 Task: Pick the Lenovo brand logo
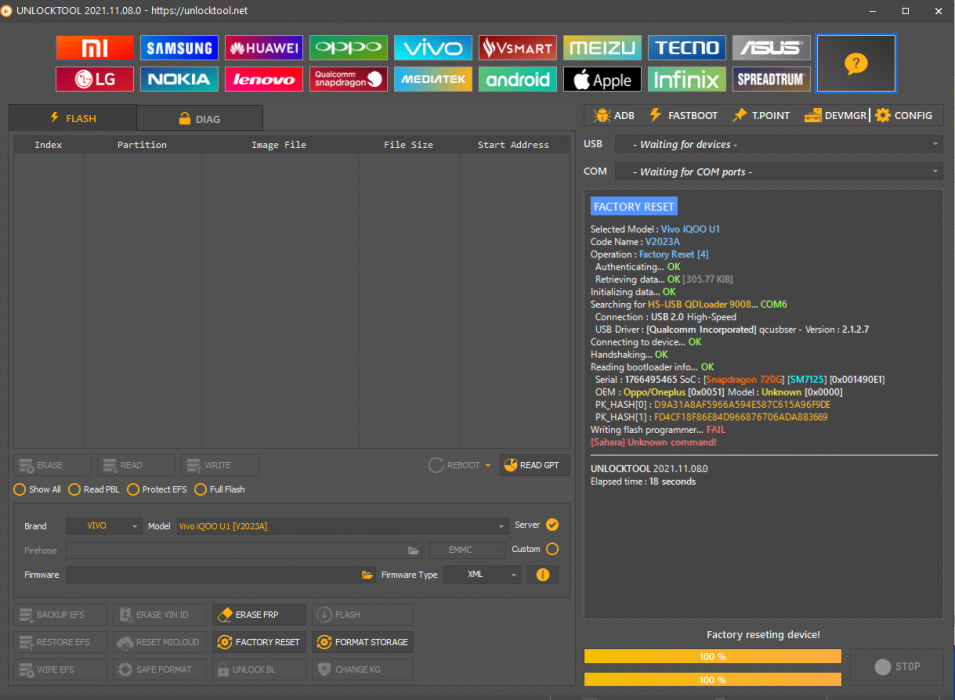(x=264, y=79)
